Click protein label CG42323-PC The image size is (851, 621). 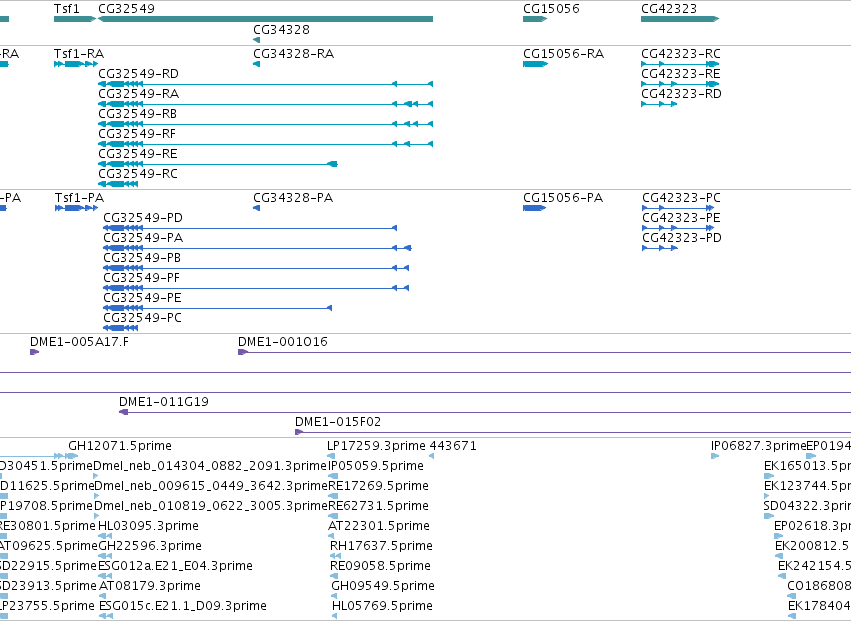682,198
